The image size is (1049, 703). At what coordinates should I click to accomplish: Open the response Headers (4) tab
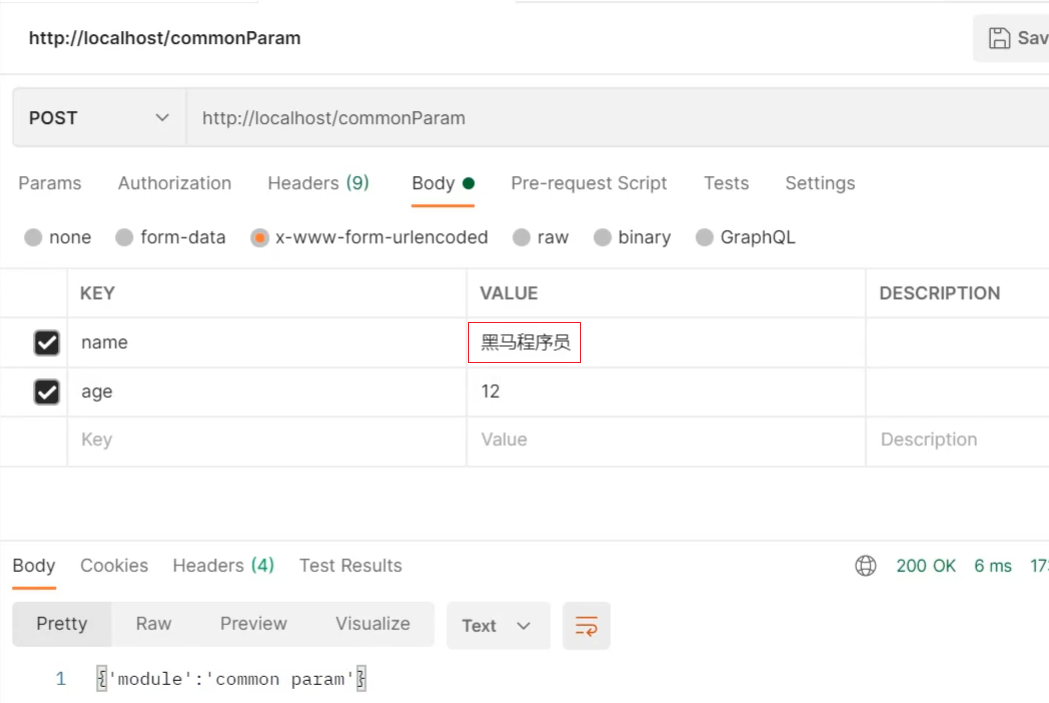[x=223, y=566]
